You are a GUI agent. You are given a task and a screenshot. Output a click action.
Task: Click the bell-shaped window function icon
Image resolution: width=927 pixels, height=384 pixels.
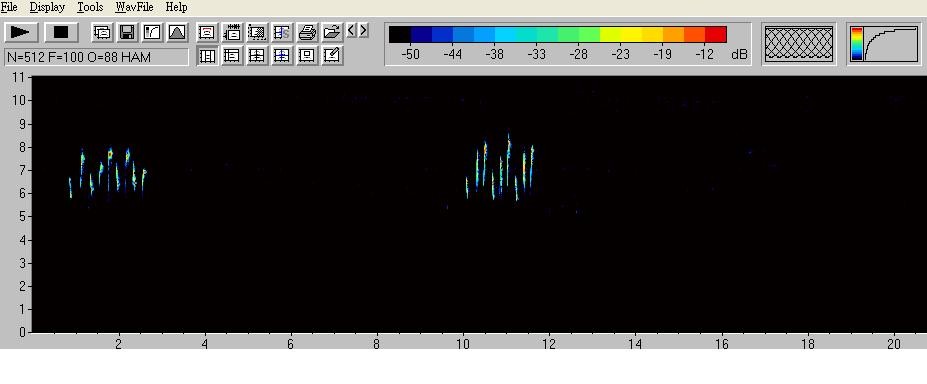click(177, 32)
